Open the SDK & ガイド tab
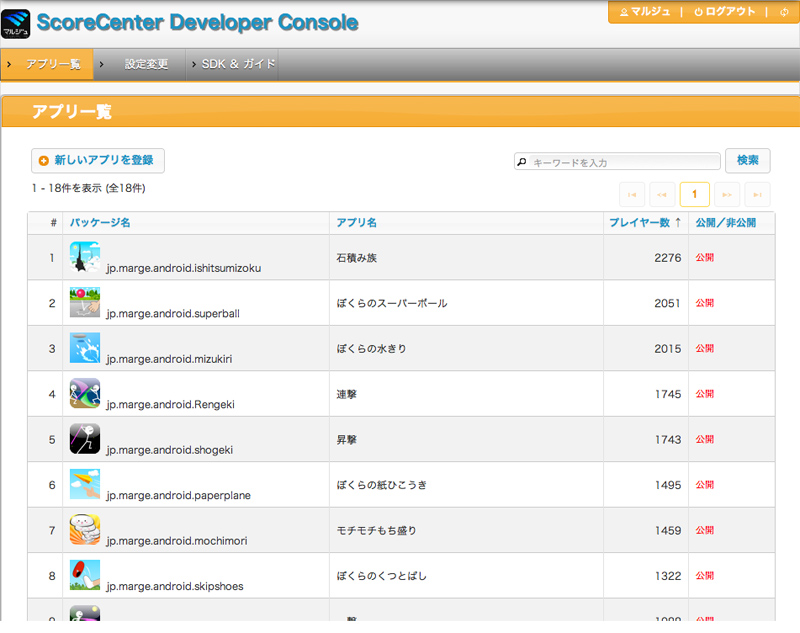The height and width of the screenshot is (633, 800). 238,64
